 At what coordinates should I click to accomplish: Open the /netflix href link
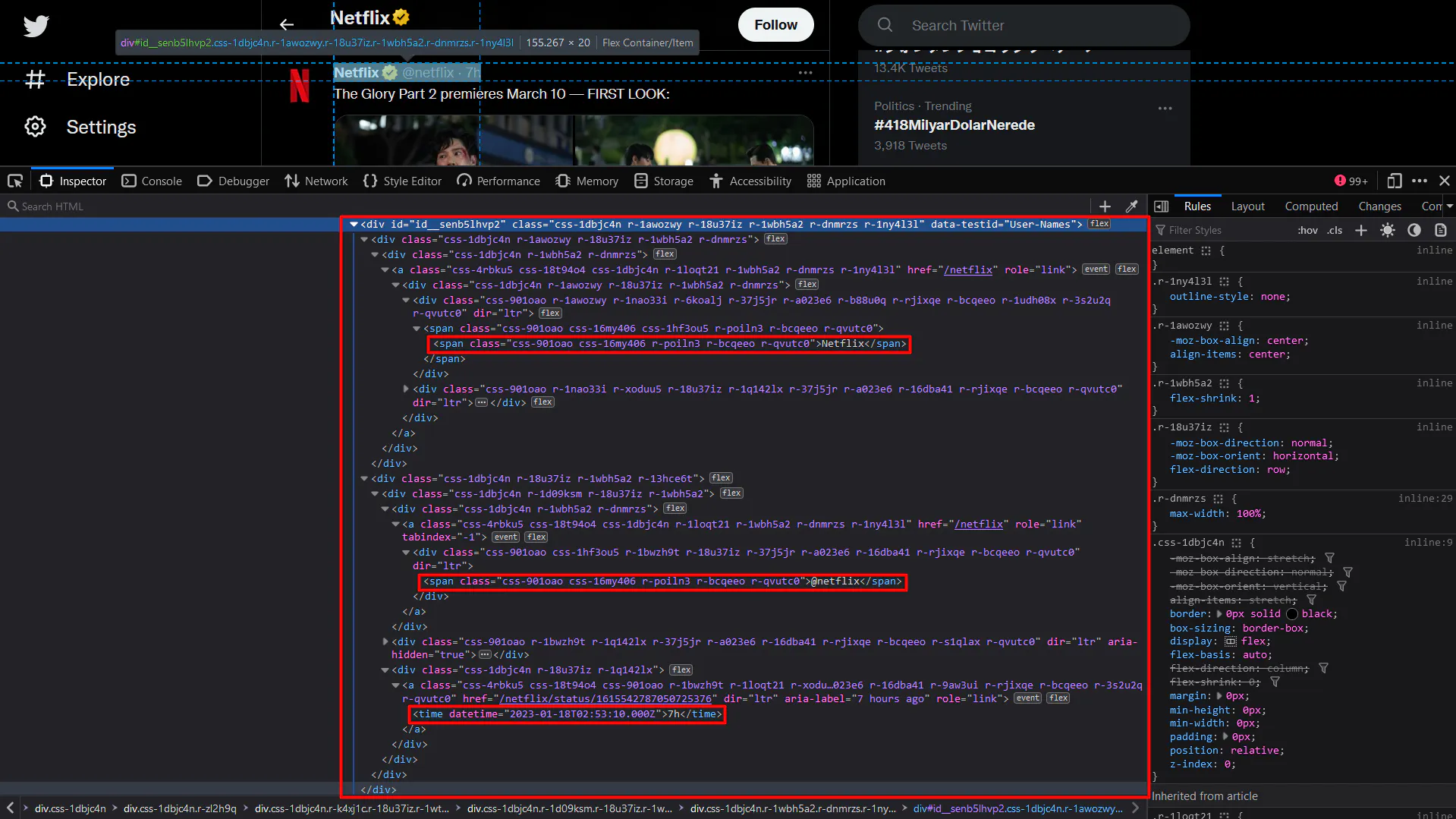[969, 269]
